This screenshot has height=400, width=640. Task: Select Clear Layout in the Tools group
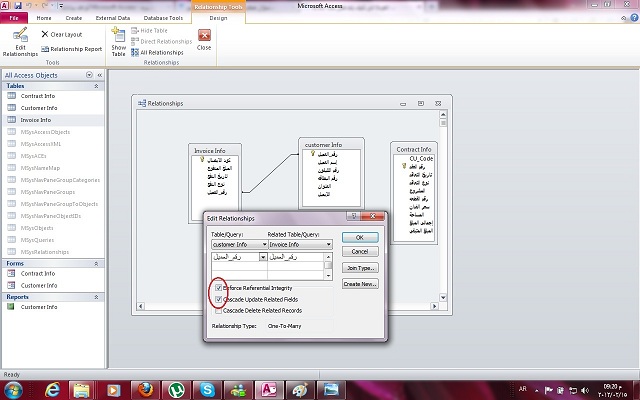click(x=62, y=34)
